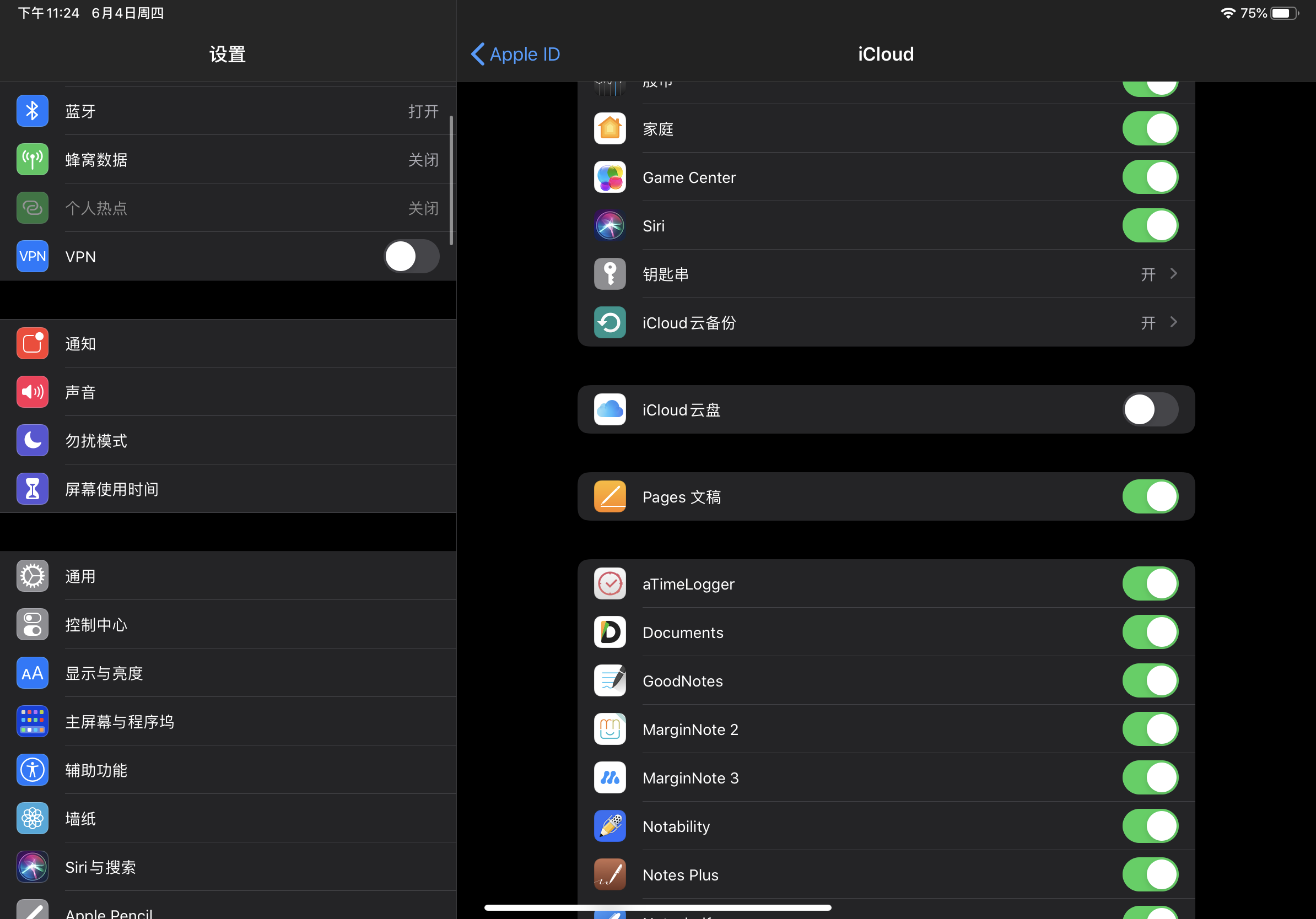The width and height of the screenshot is (1316, 919).
Task: Tap the 钥匙串 key icon
Action: pos(610,274)
